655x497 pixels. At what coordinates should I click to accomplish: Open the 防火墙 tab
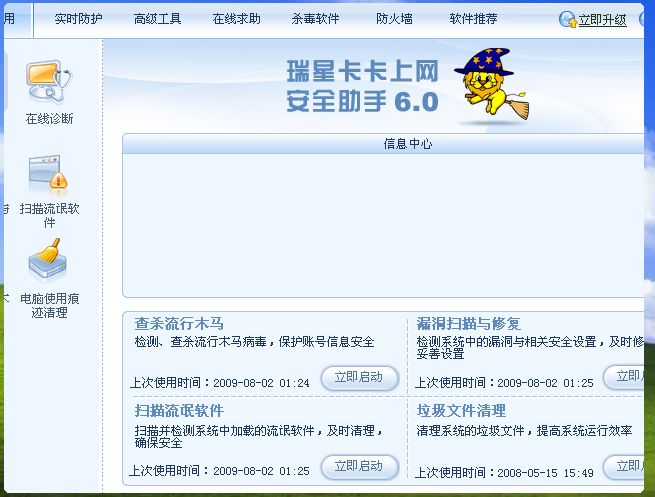394,19
